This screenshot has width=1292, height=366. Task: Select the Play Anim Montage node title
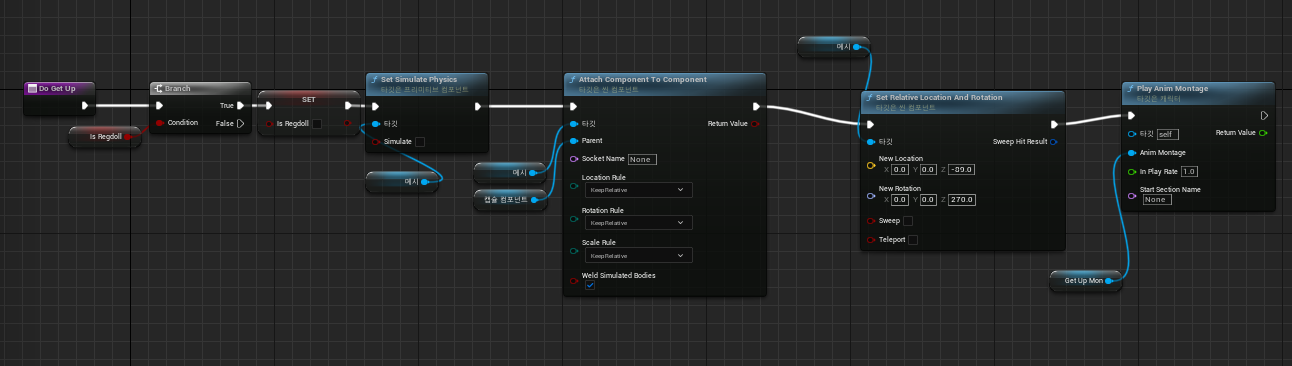click(1172, 88)
